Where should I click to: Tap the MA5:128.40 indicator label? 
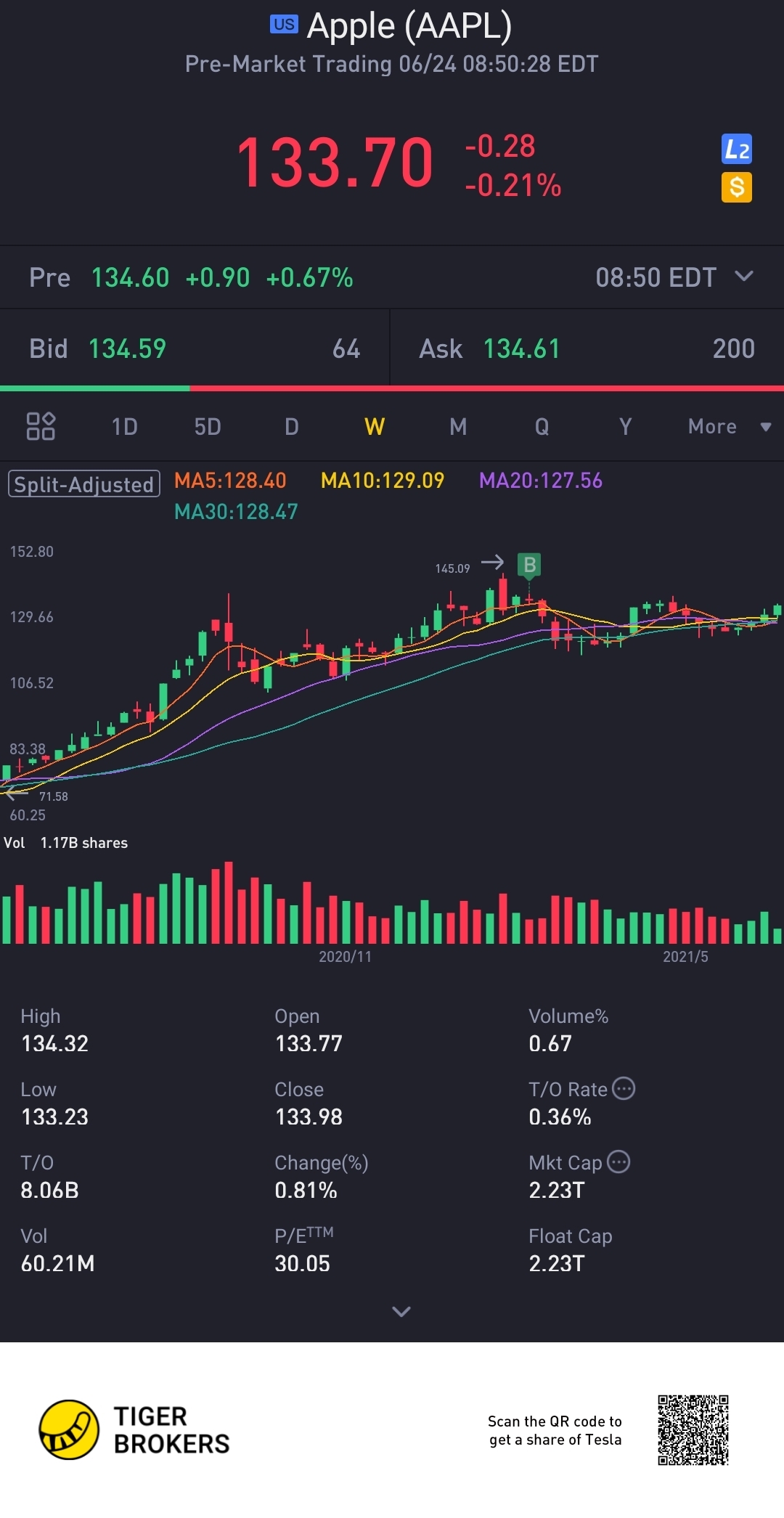pyautogui.click(x=230, y=481)
